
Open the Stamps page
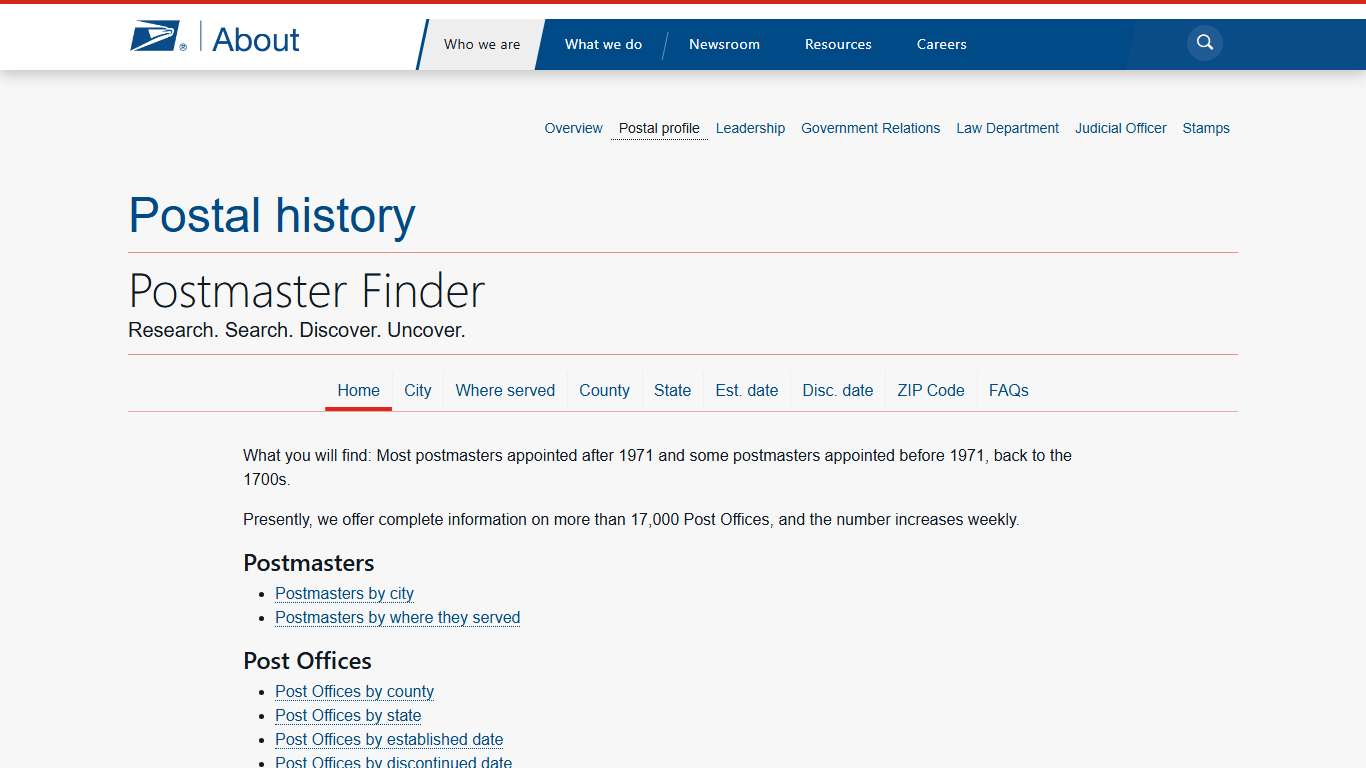tap(1206, 128)
